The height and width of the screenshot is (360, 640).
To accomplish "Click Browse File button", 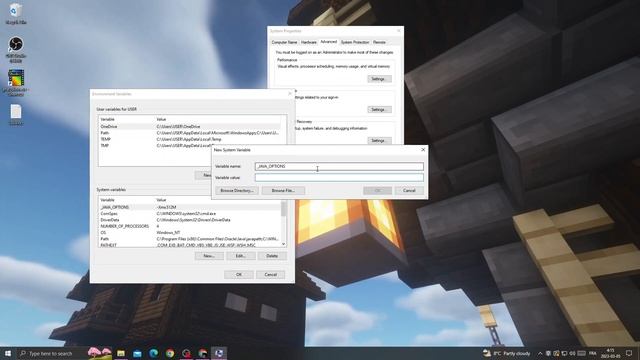I will click(x=283, y=191).
